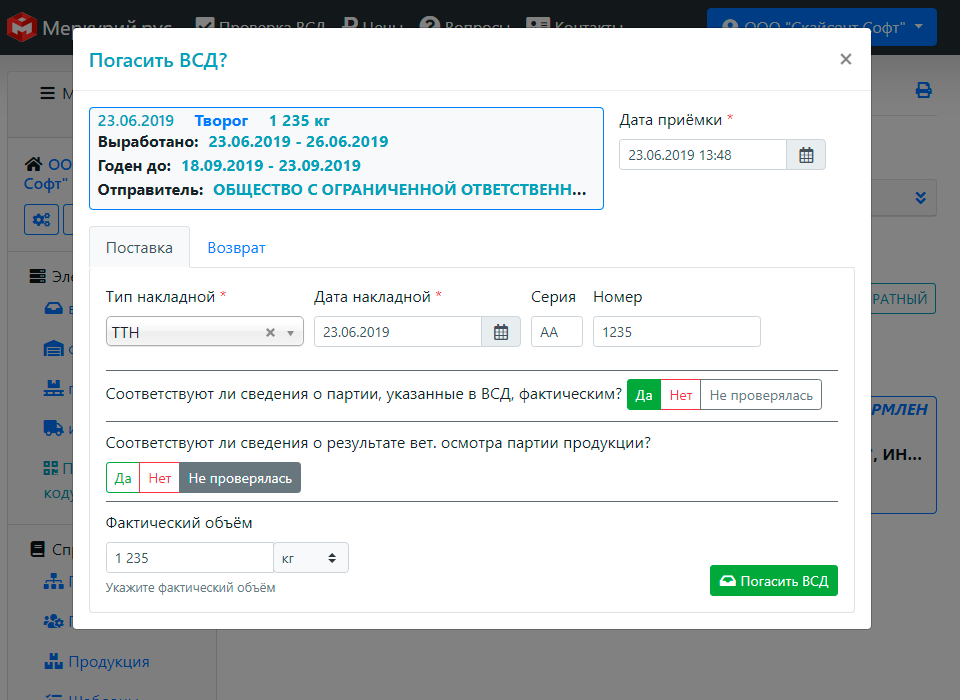
Task: Clear the ТТН selection with the × icon
Action: point(269,330)
